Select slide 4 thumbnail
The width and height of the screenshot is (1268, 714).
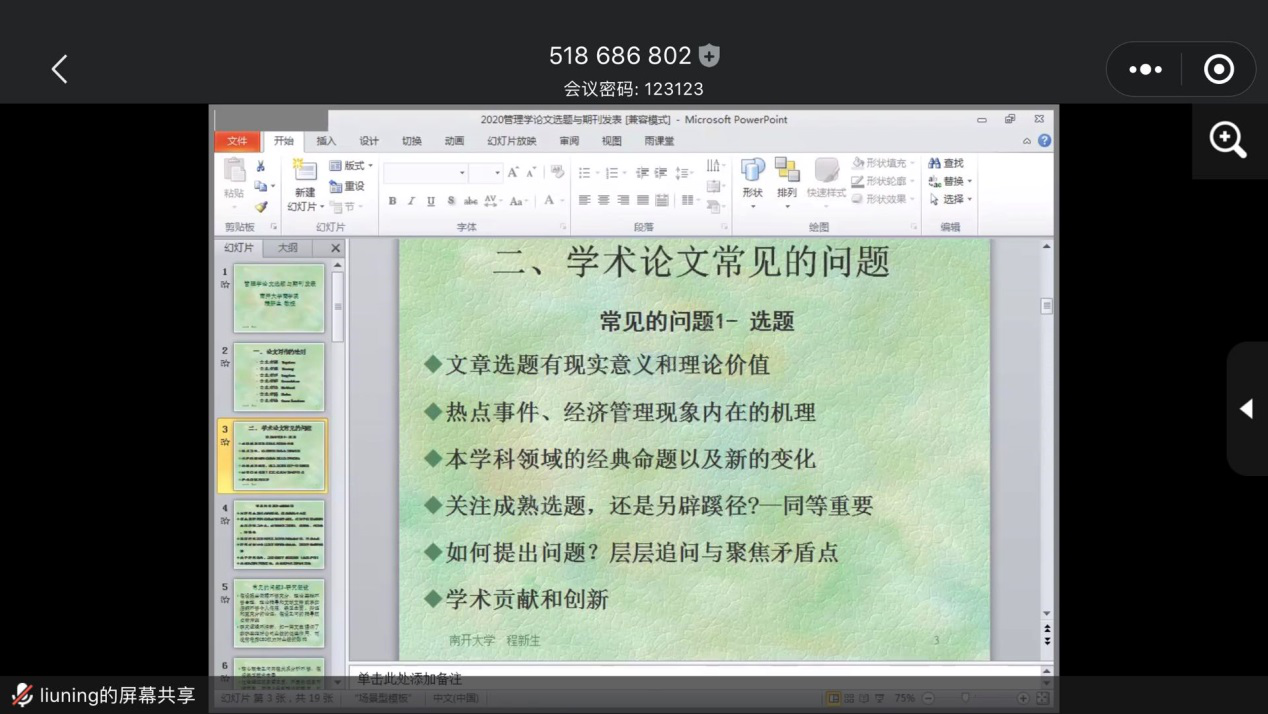coord(279,535)
